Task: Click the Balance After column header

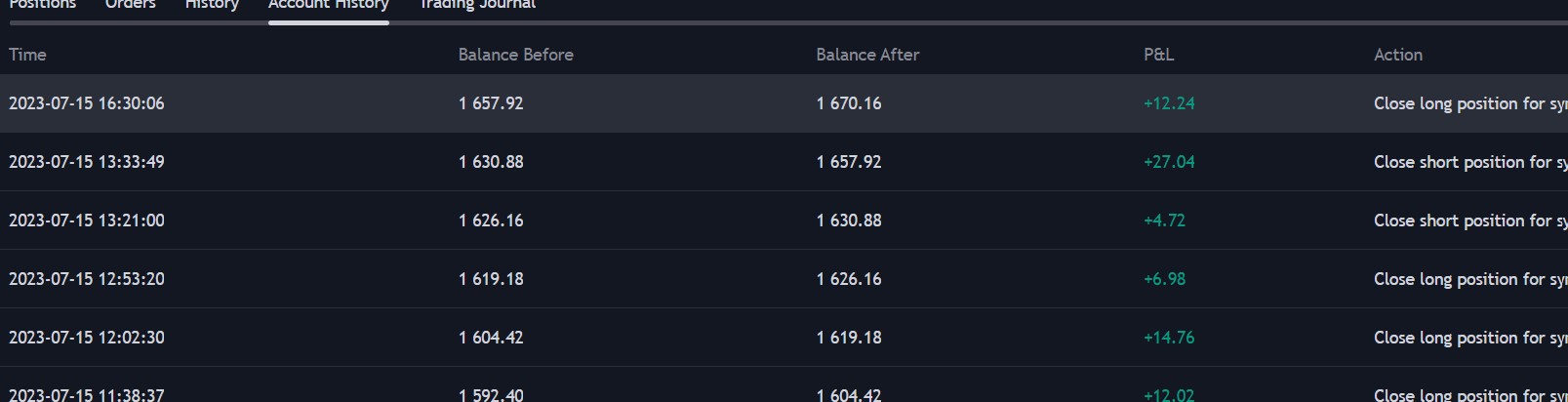Action: (x=866, y=55)
